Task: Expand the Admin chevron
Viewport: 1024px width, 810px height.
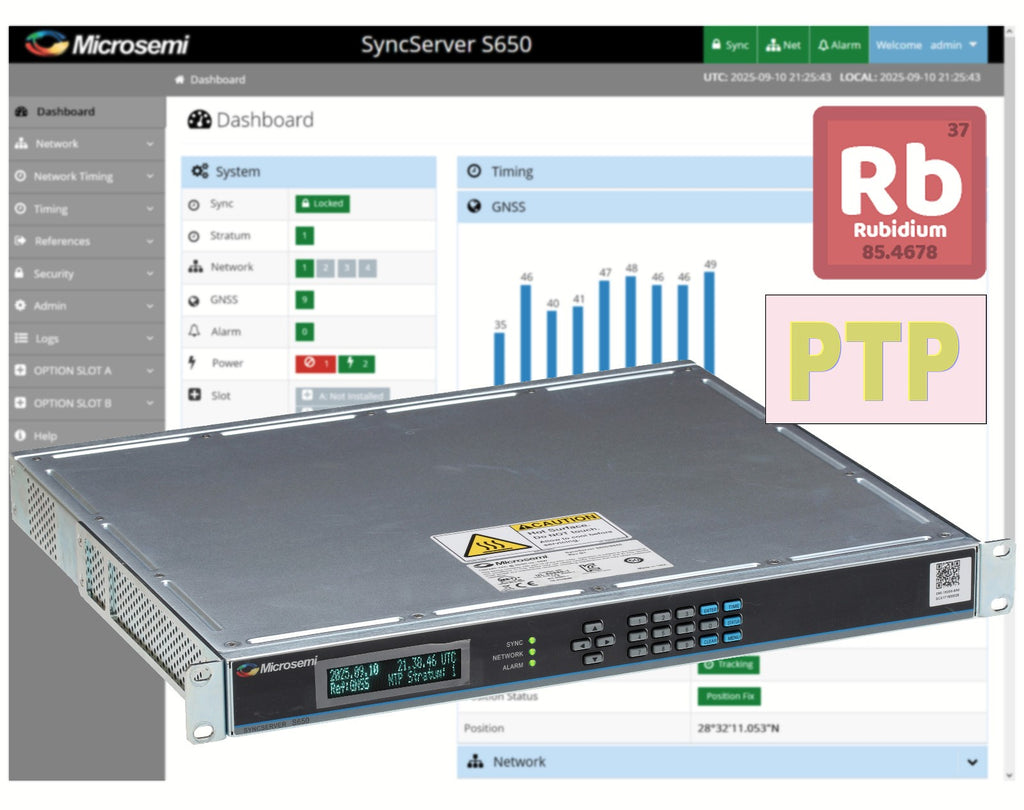Action: click(x=150, y=306)
